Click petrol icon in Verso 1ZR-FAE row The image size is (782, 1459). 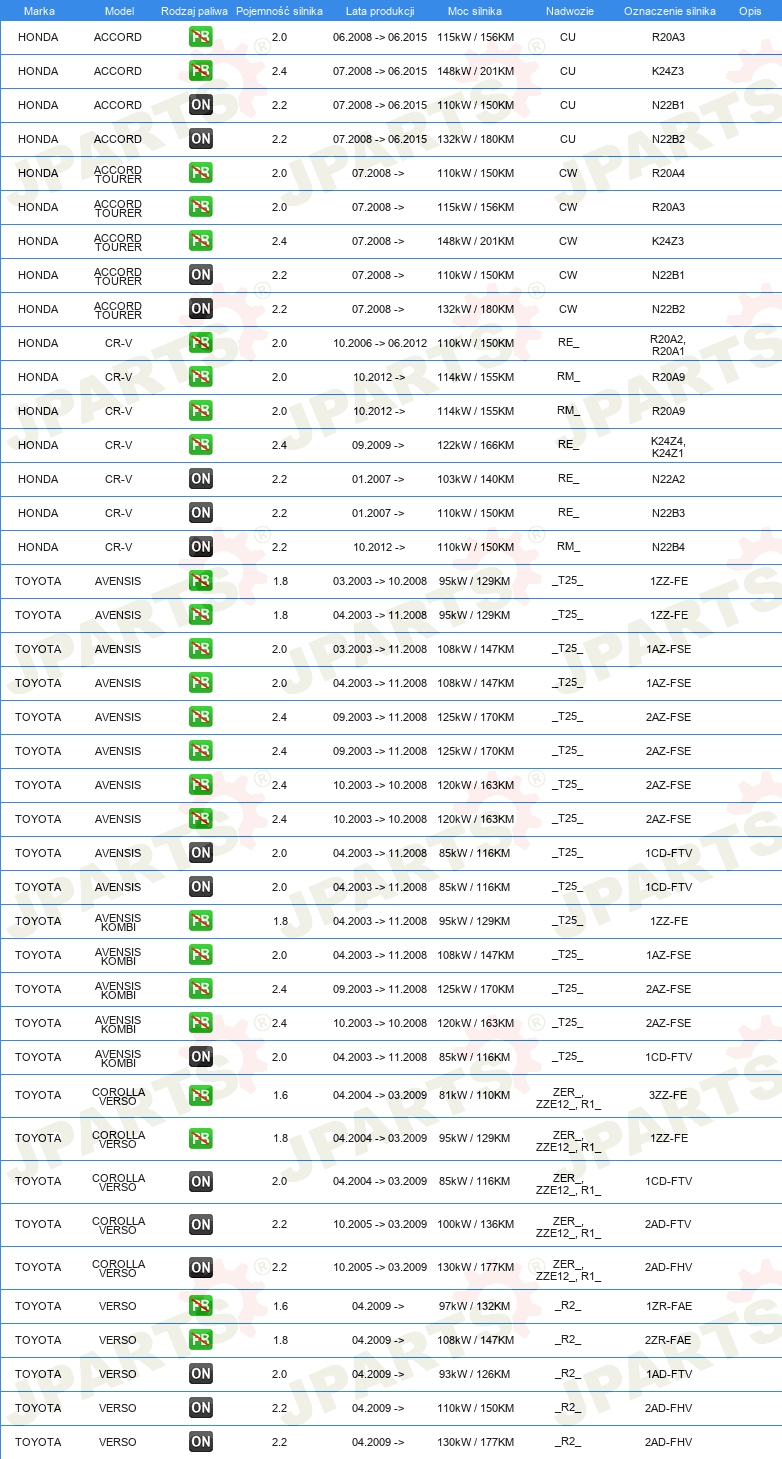click(201, 1306)
